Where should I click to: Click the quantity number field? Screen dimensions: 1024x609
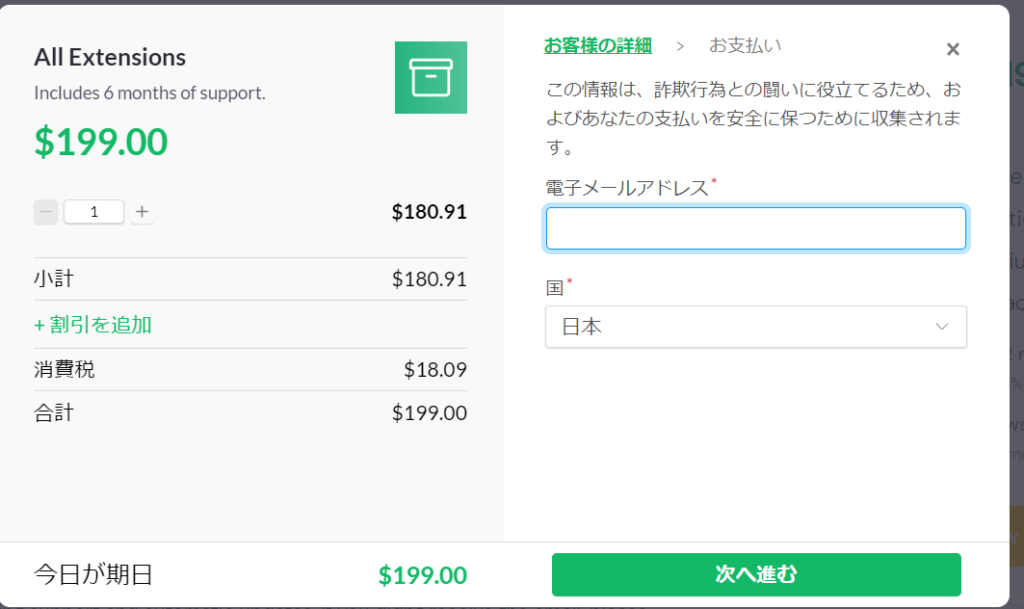click(94, 212)
